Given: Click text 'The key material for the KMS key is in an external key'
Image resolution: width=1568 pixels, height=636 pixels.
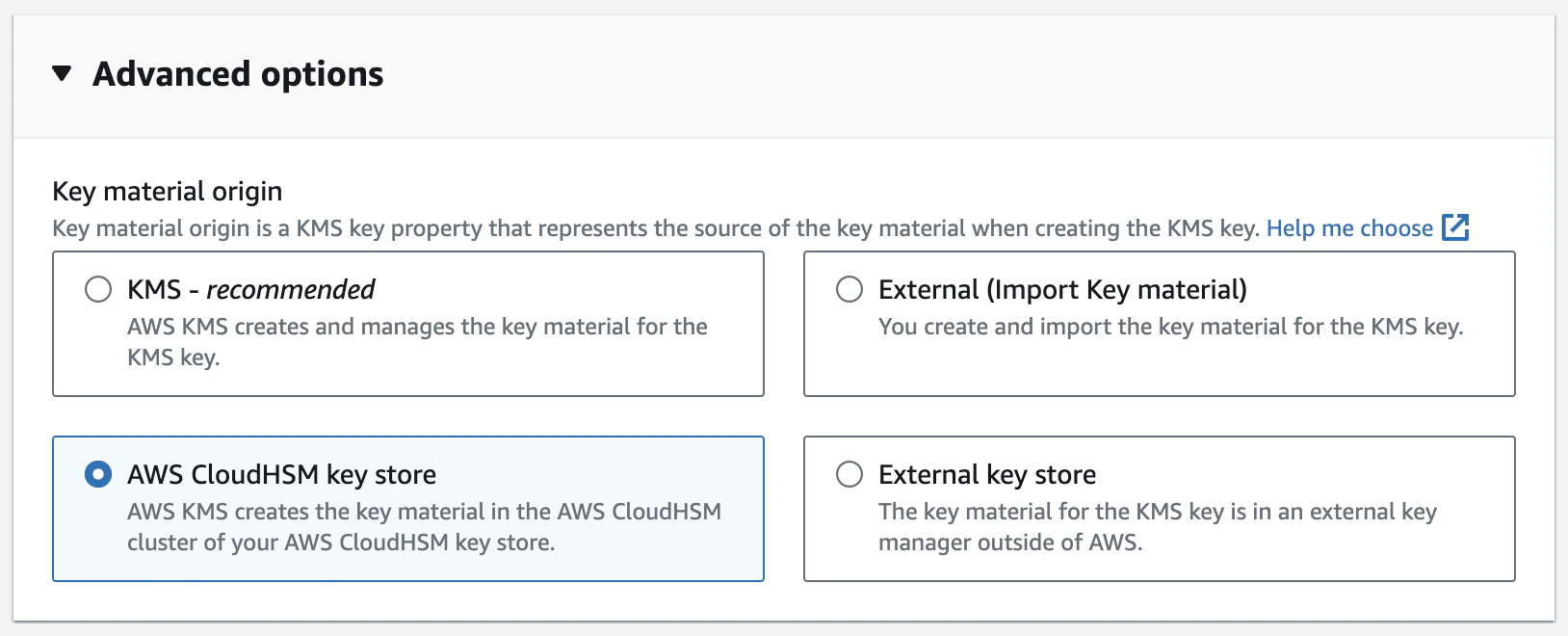Looking at the screenshot, I should pyautogui.click(x=1158, y=527).
